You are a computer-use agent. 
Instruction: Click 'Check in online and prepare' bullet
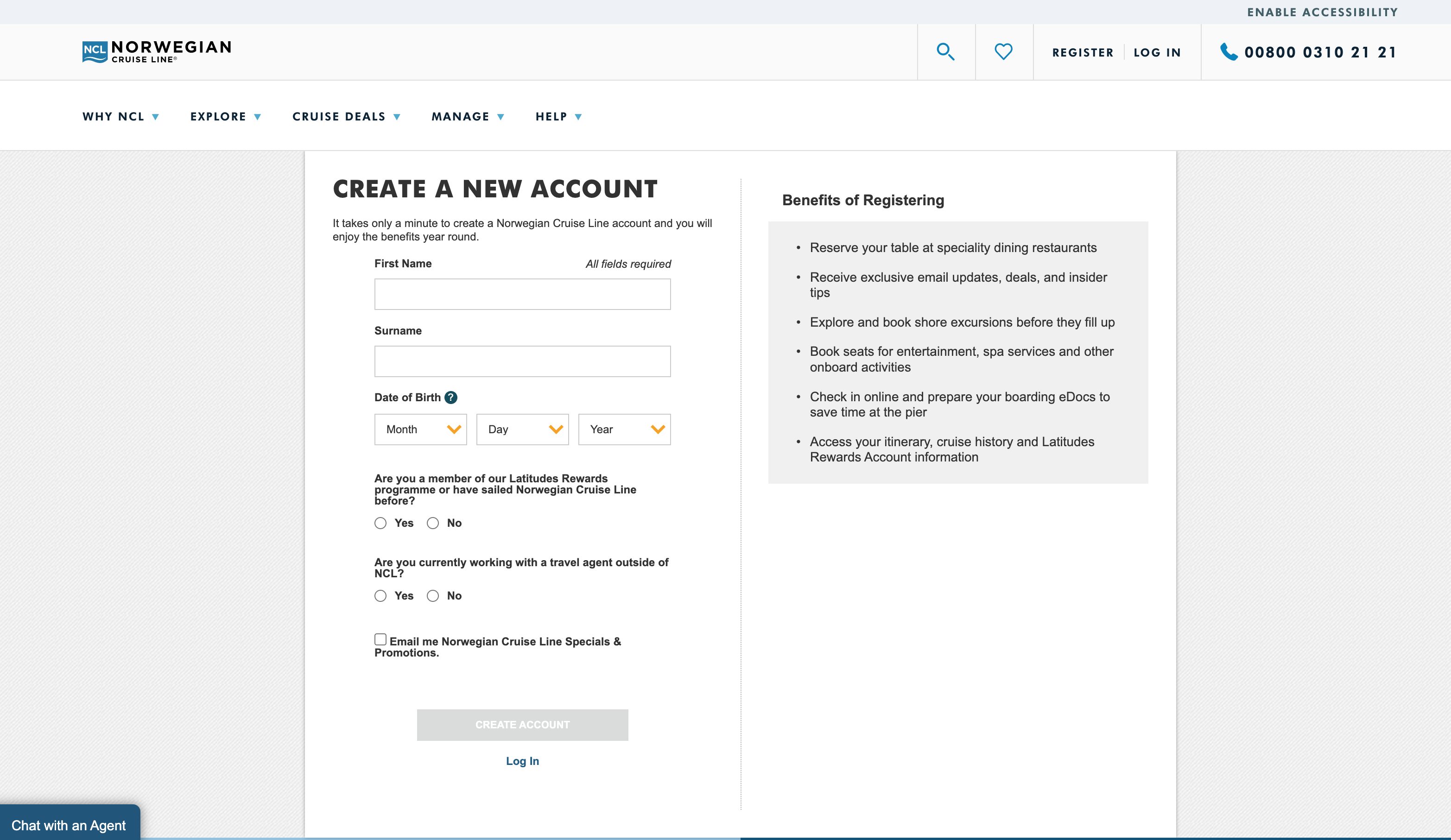point(959,404)
